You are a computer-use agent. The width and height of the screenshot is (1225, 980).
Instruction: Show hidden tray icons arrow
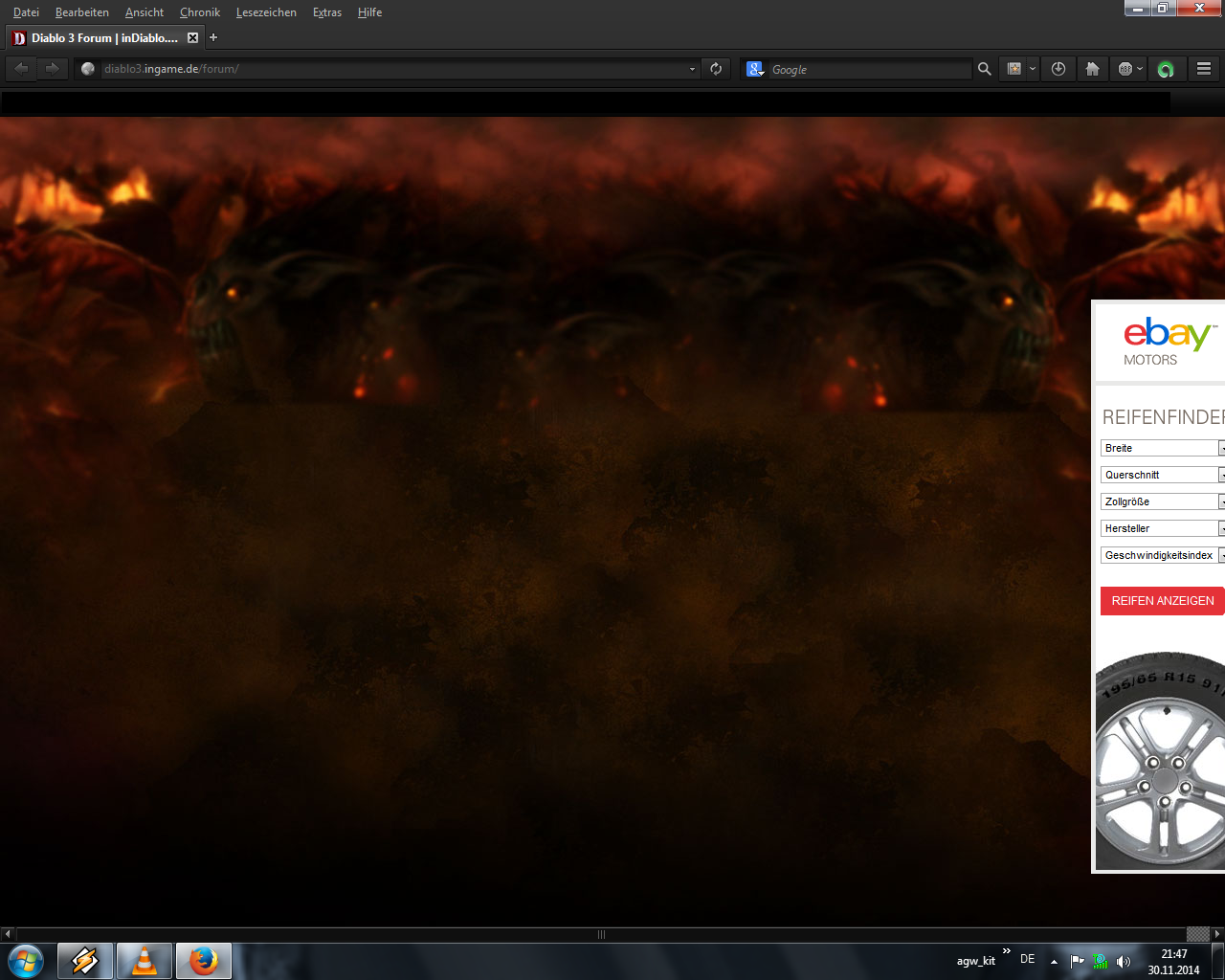click(1054, 961)
